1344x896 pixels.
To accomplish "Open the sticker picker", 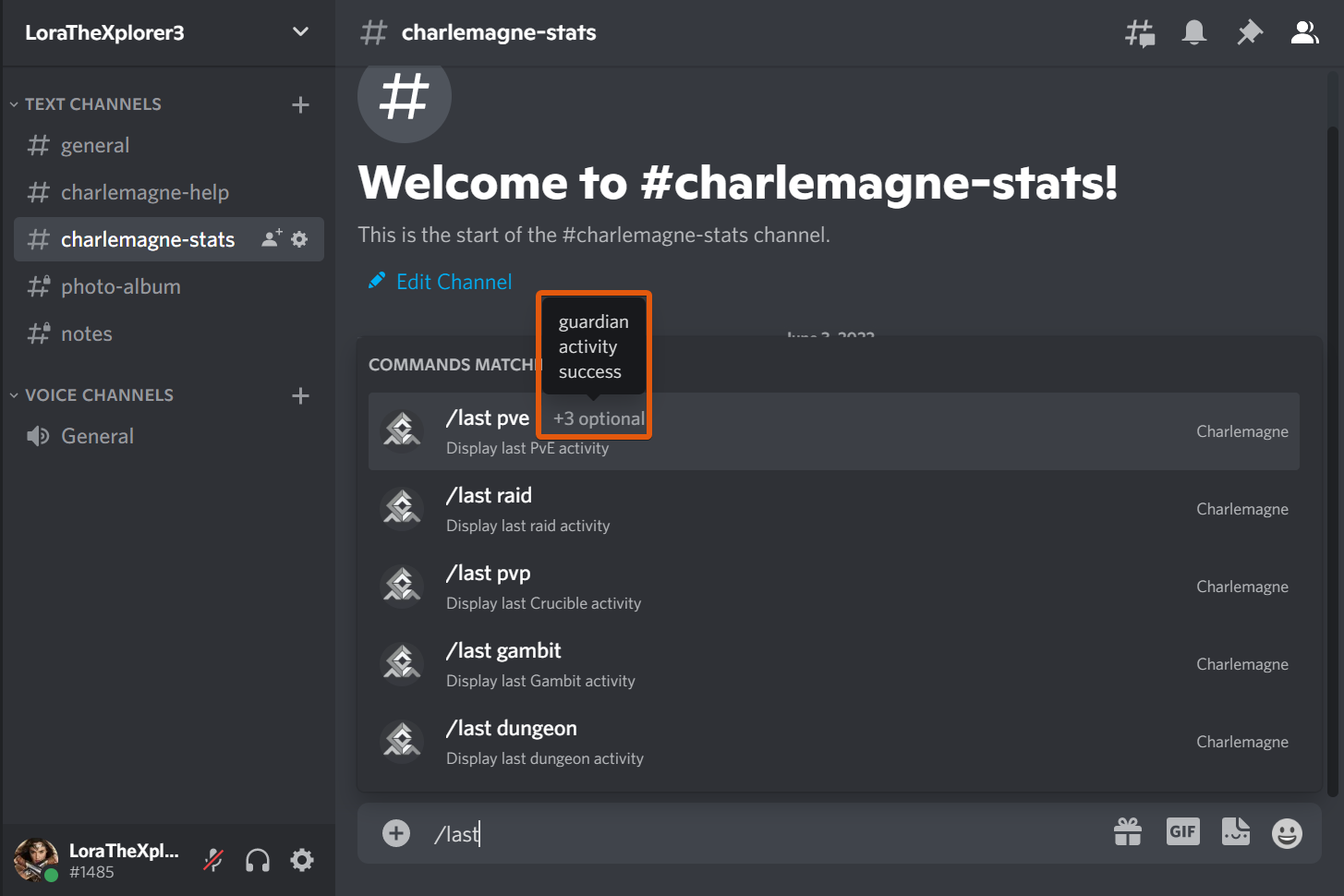I will 1236,831.
